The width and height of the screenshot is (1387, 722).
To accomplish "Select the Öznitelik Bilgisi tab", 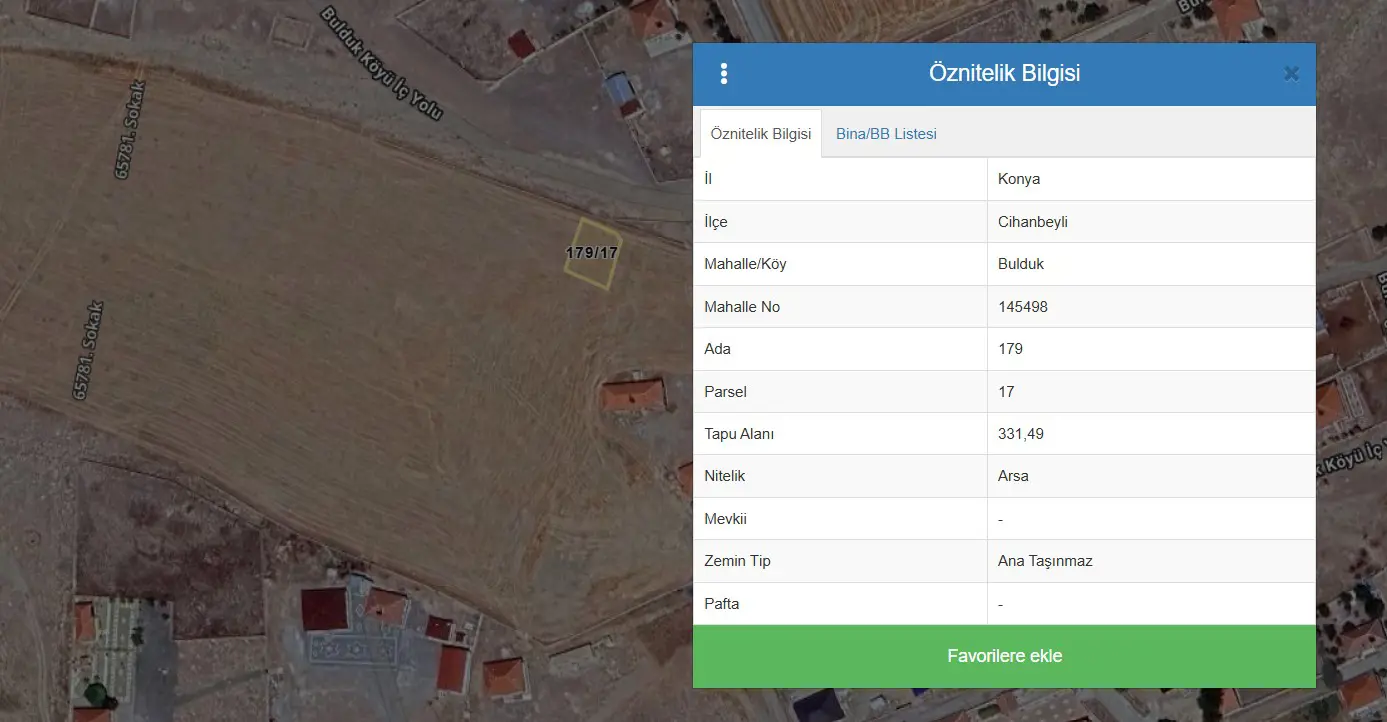I will 761,134.
